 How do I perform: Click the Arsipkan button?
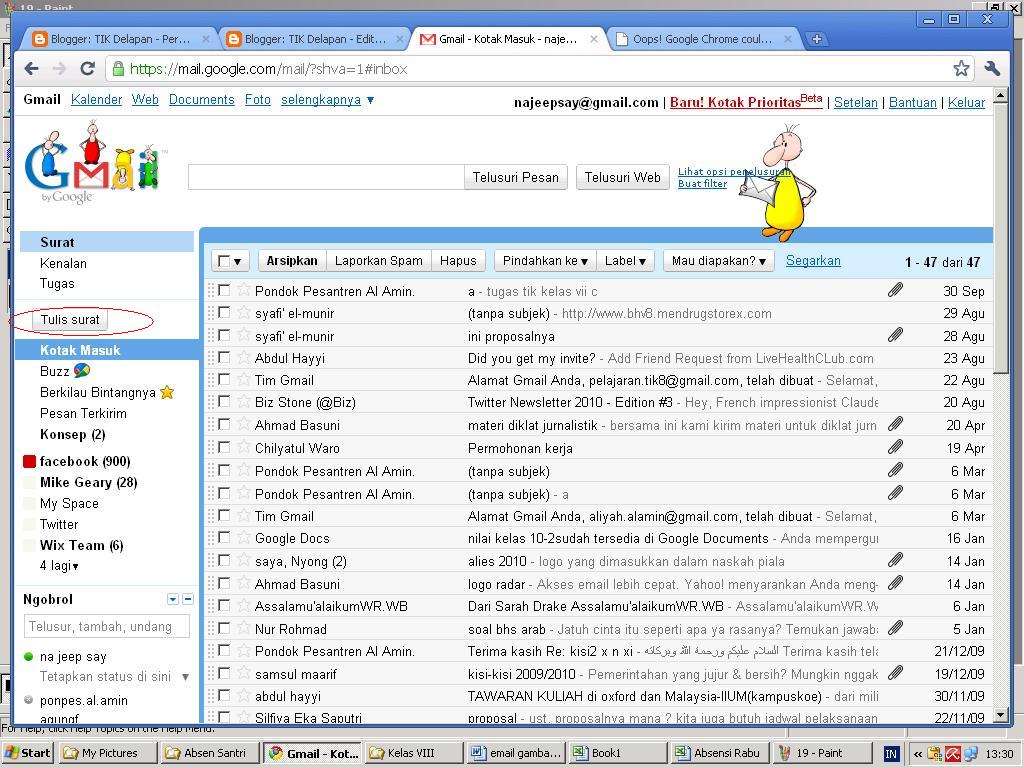(292, 261)
